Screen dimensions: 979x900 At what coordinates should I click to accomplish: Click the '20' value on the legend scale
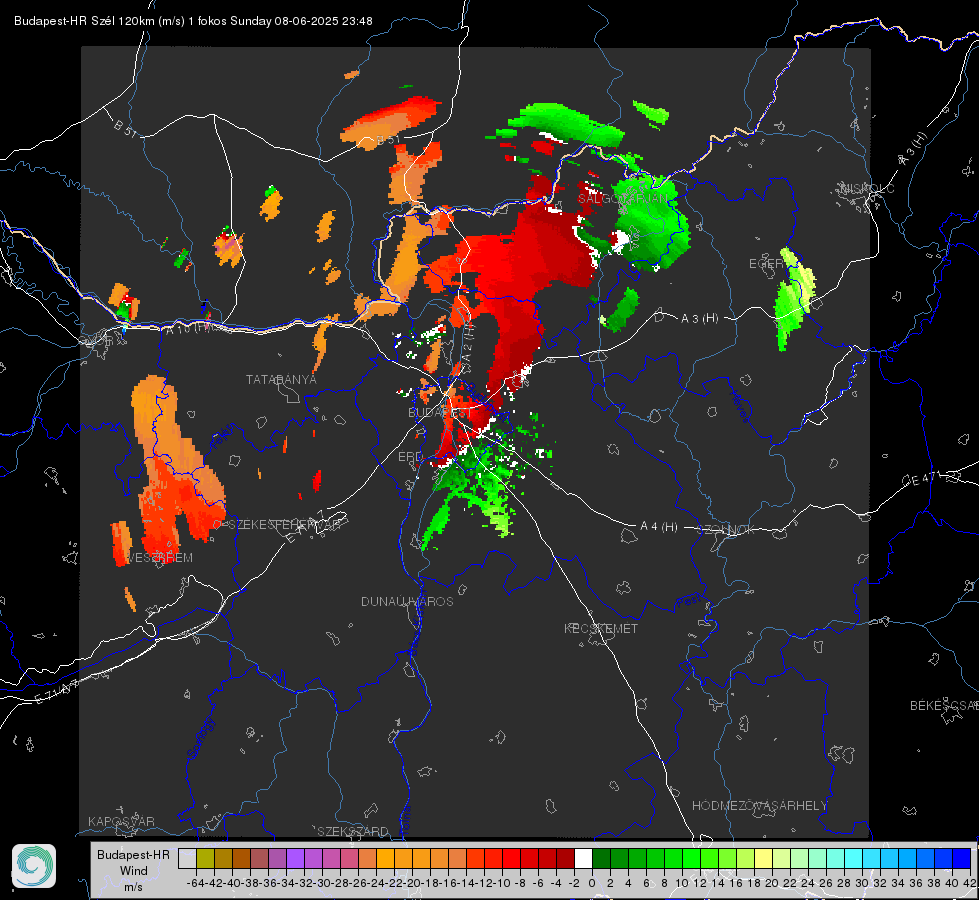point(772,883)
